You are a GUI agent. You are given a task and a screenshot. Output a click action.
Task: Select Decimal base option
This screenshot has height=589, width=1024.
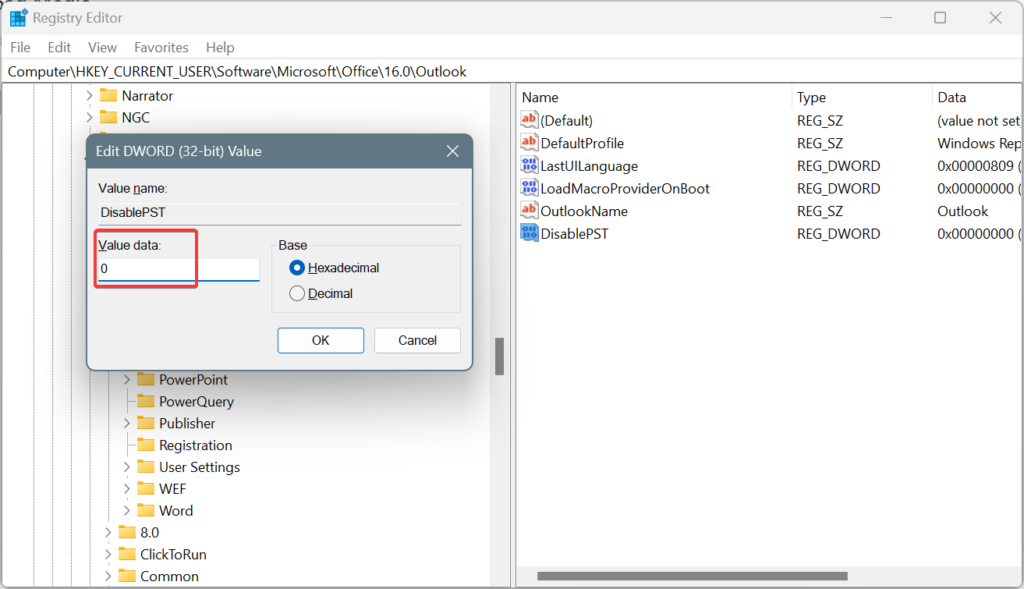(296, 294)
